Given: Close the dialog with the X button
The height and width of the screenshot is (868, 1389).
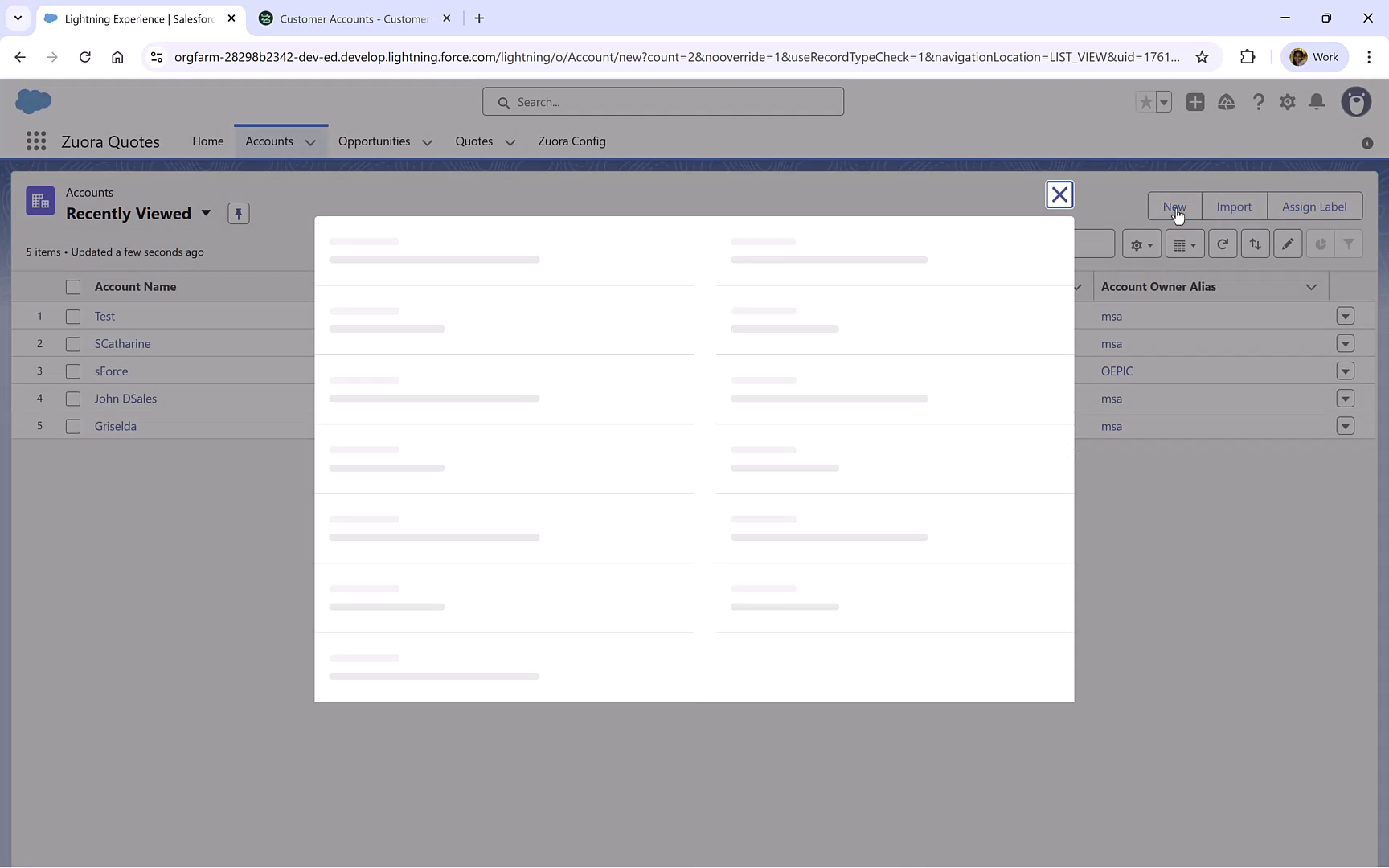Looking at the screenshot, I should [x=1059, y=194].
